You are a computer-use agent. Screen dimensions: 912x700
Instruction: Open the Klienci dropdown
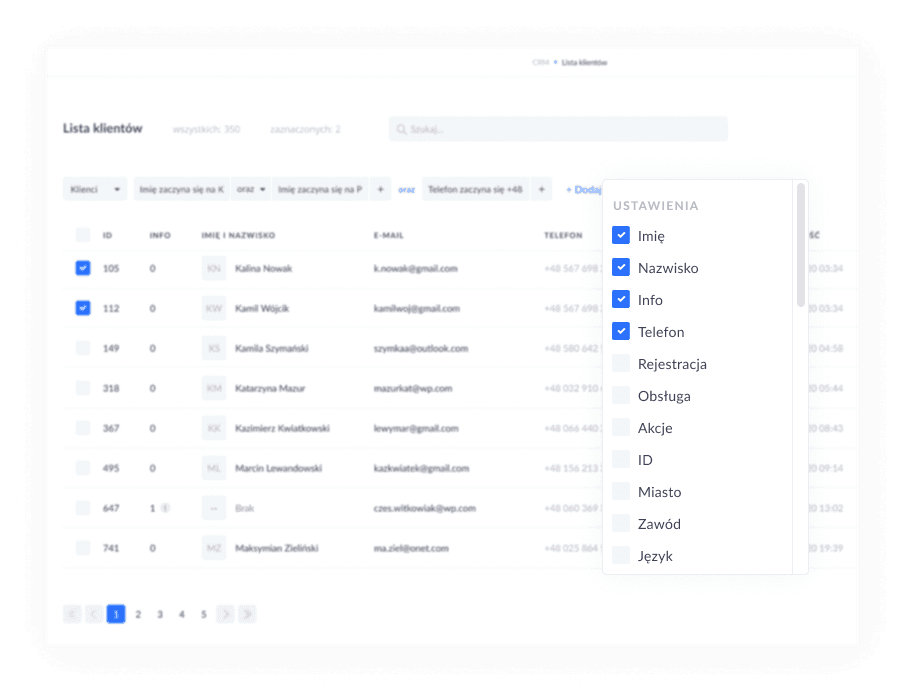click(95, 189)
